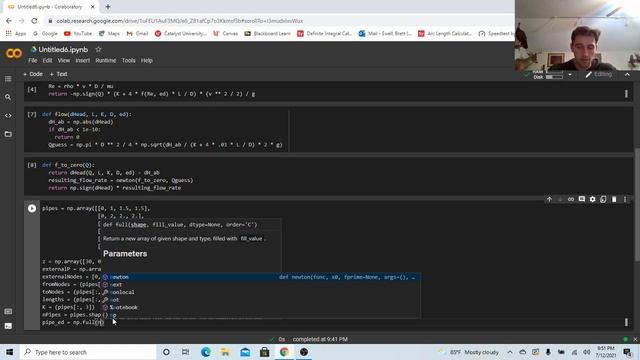
Task: Show hidden system tray icons
Action: click(510, 352)
